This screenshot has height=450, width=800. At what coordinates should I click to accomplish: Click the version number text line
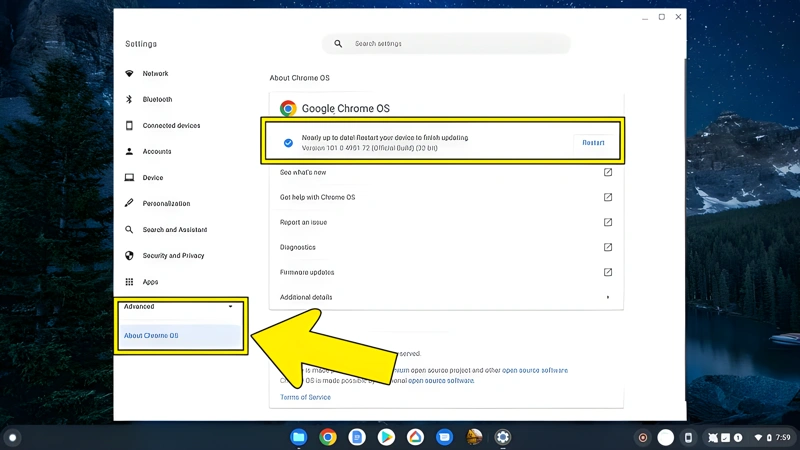(369, 148)
